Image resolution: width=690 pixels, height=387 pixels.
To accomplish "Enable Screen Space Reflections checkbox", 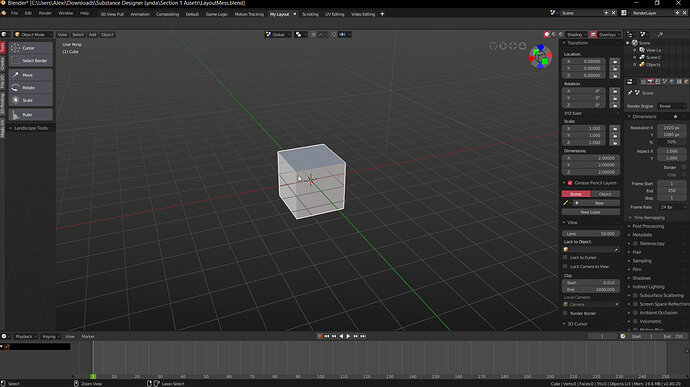I will click(635, 304).
